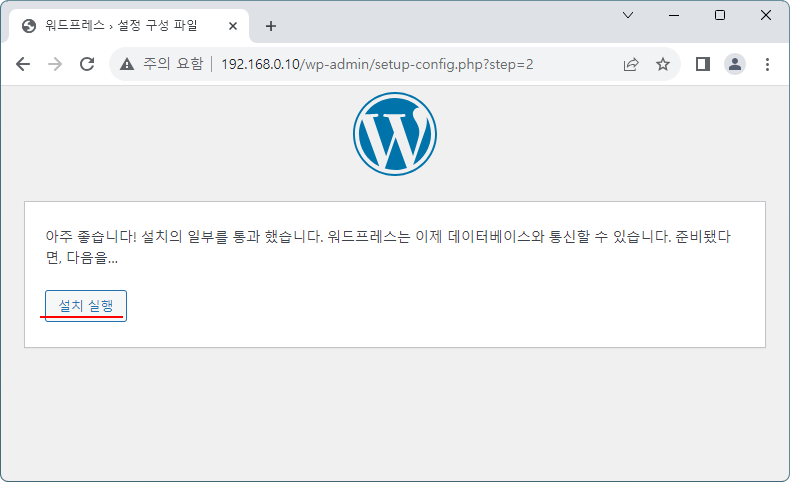This screenshot has height=482, width=790.
Task: Minimize the browser window
Action: [674, 15]
